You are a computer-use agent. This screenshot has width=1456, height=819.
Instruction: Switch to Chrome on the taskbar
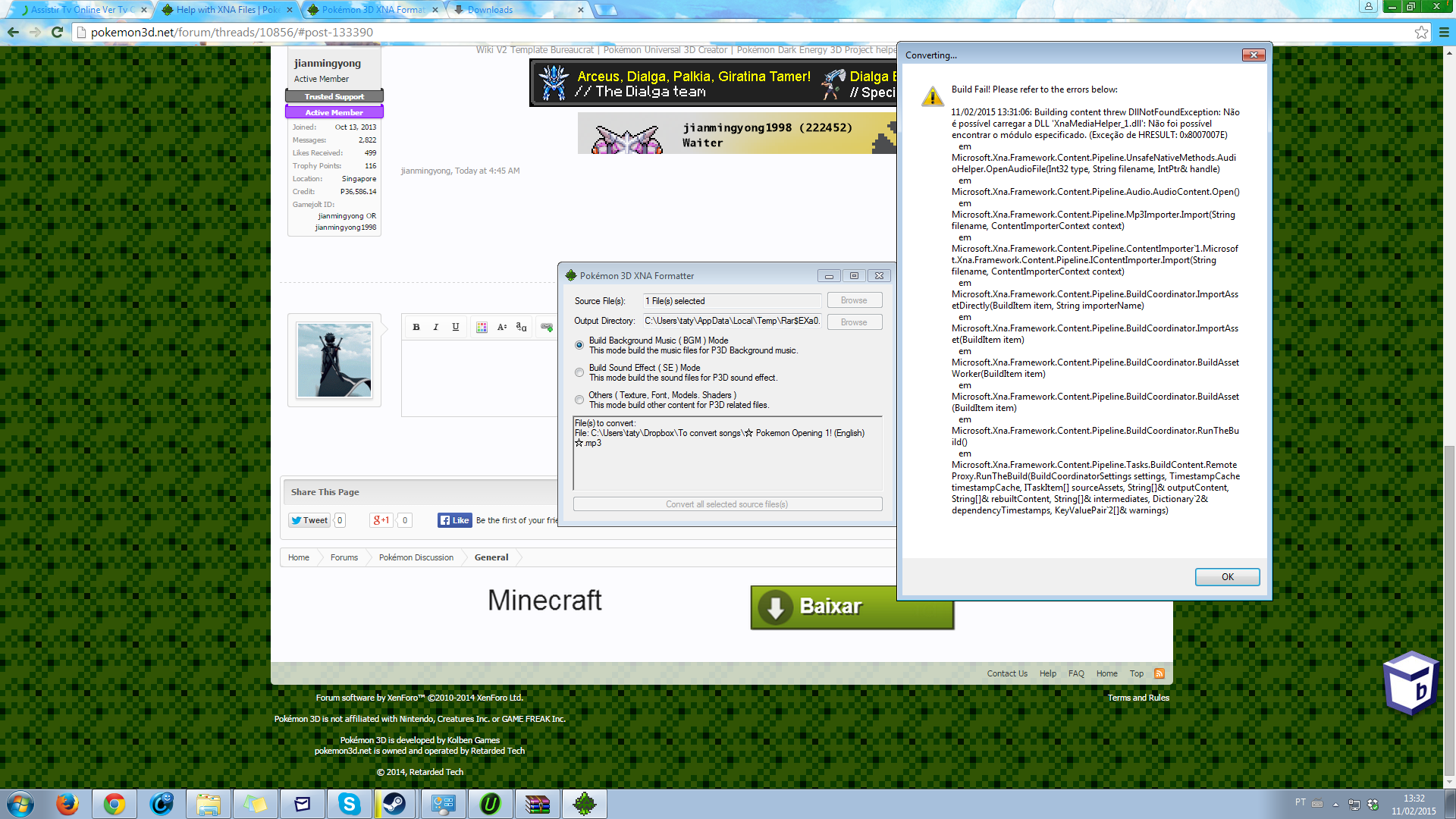tap(115, 804)
